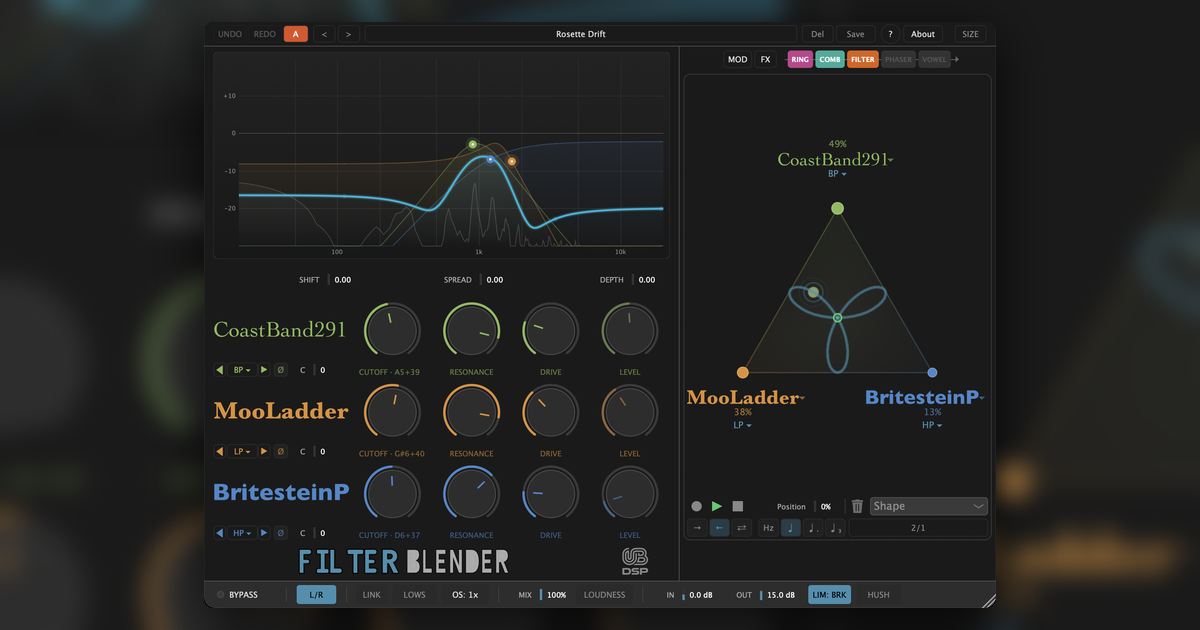Toggle LIM: BRK limiter

coord(830,595)
